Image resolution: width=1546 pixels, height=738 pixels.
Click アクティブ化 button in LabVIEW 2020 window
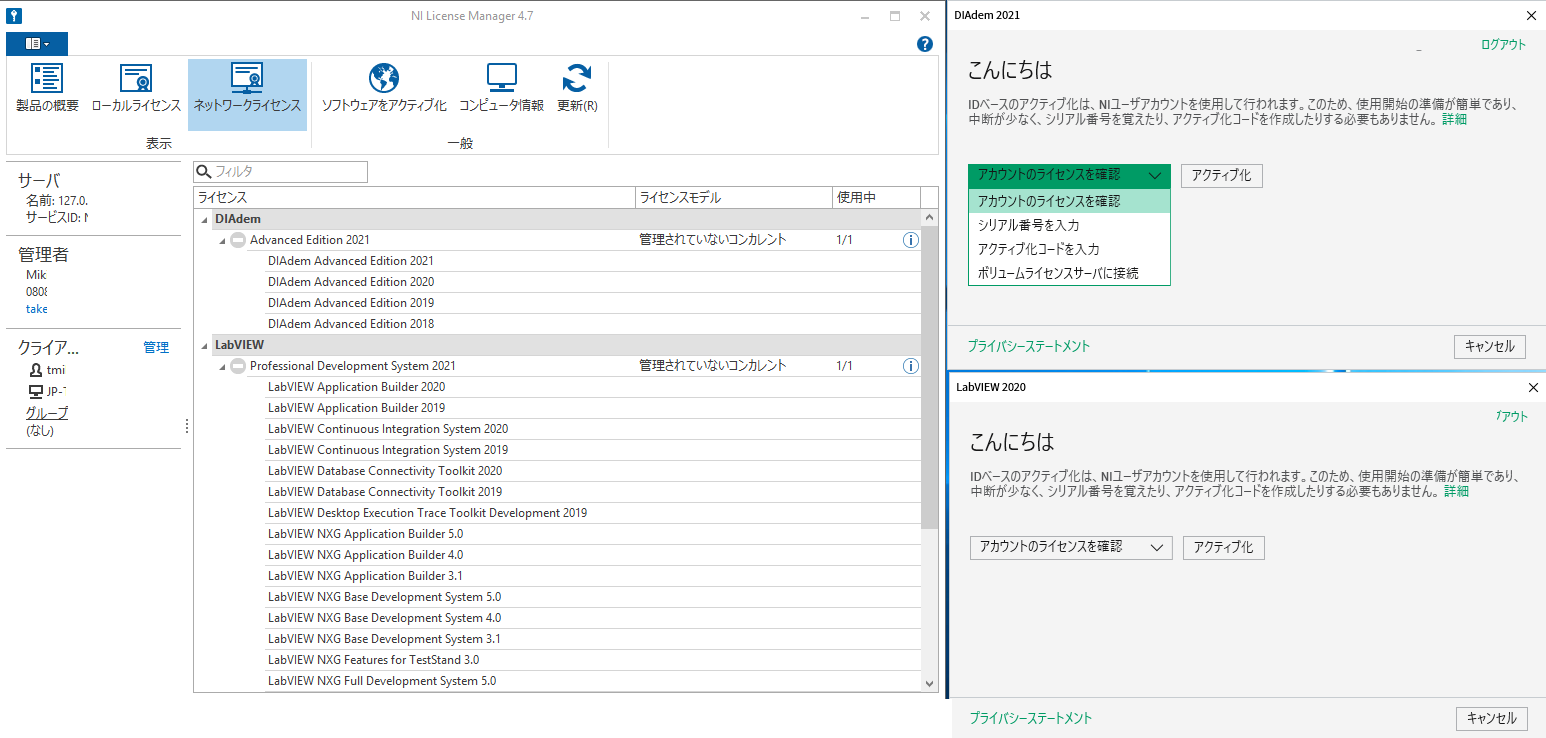pos(1223,547)
